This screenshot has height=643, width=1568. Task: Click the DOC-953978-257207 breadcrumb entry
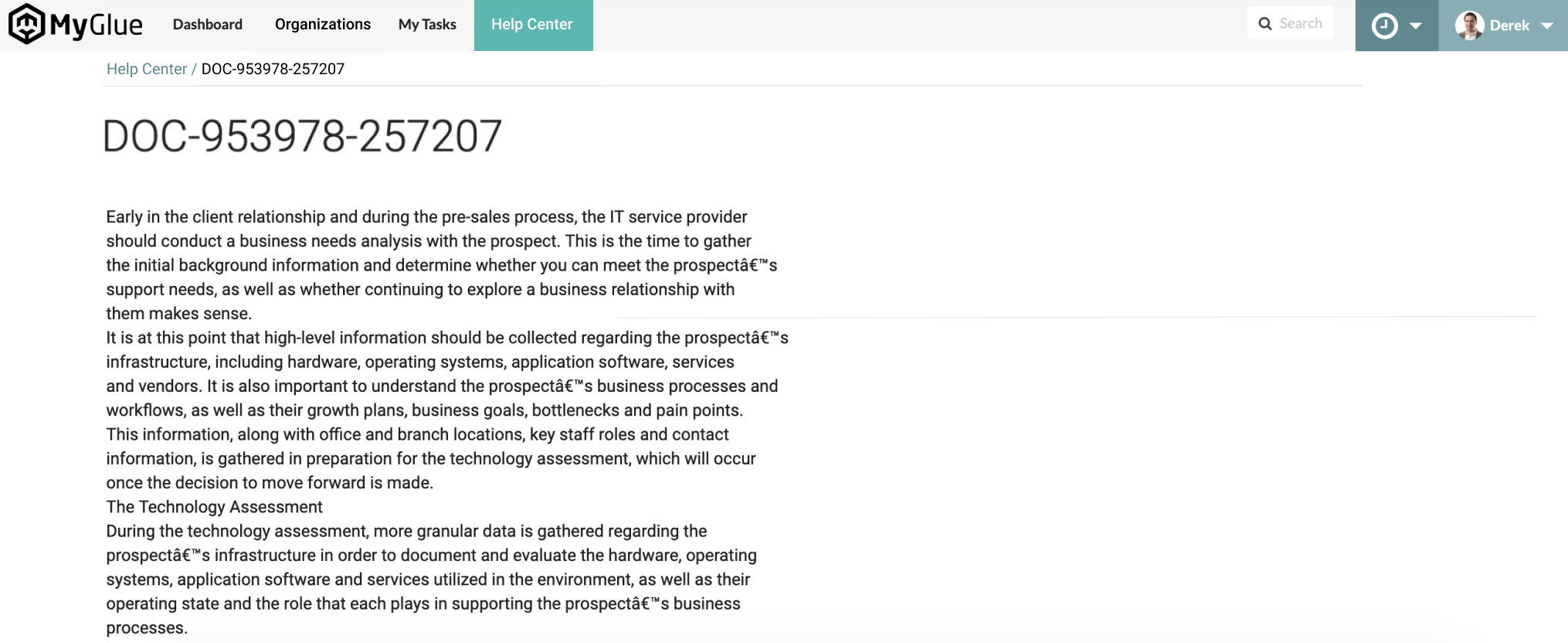click(273, 69)
